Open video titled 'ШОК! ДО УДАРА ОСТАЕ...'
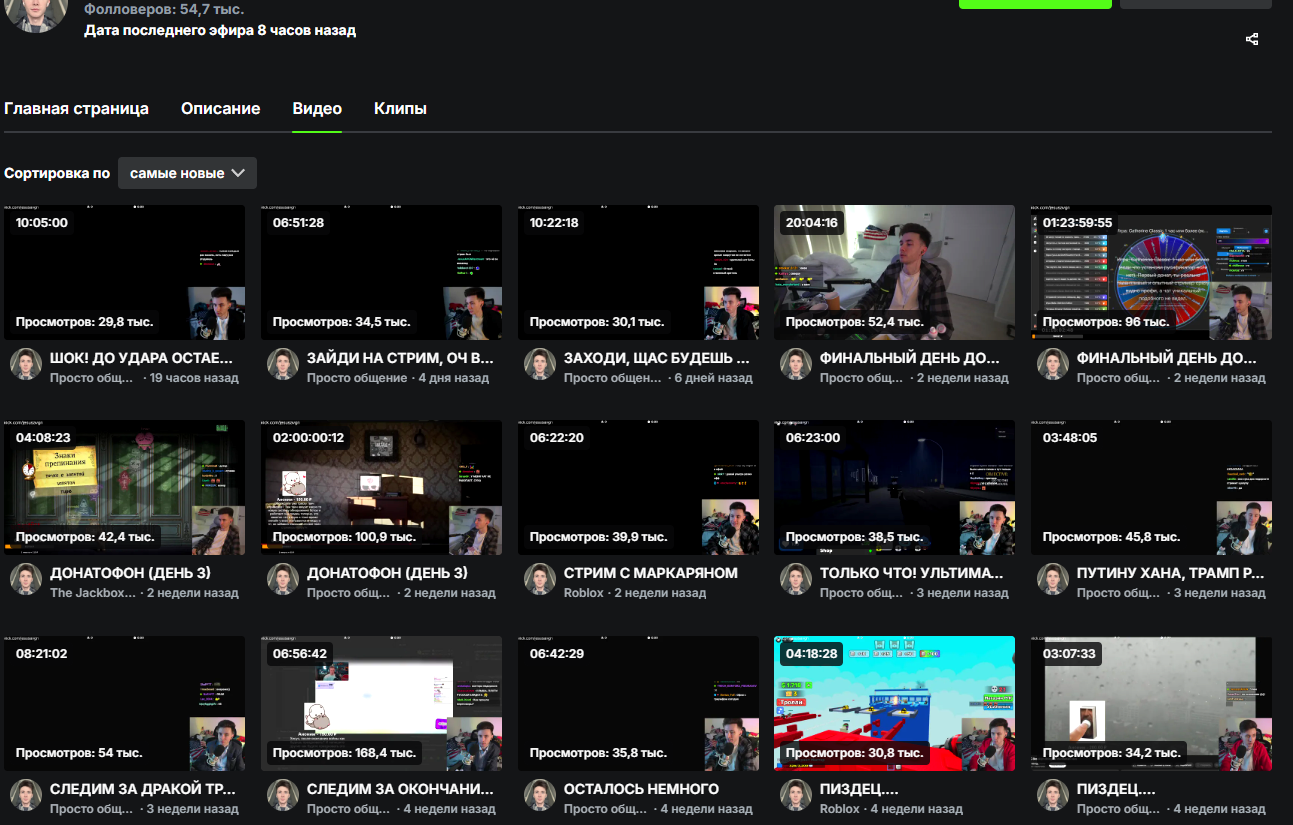The image size is (1293, 825). [141, 358]
